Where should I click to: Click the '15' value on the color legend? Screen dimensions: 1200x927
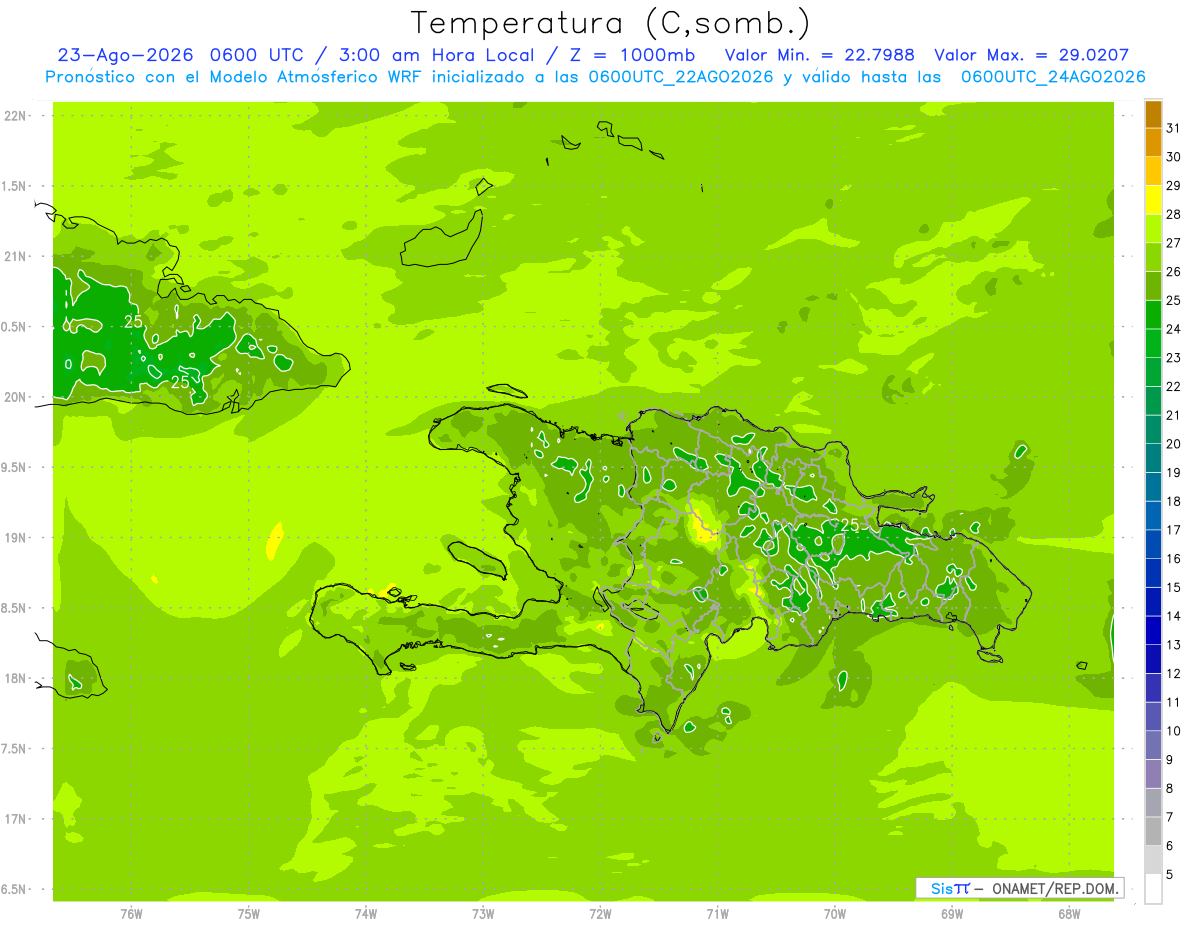(x=1174, y=588)
